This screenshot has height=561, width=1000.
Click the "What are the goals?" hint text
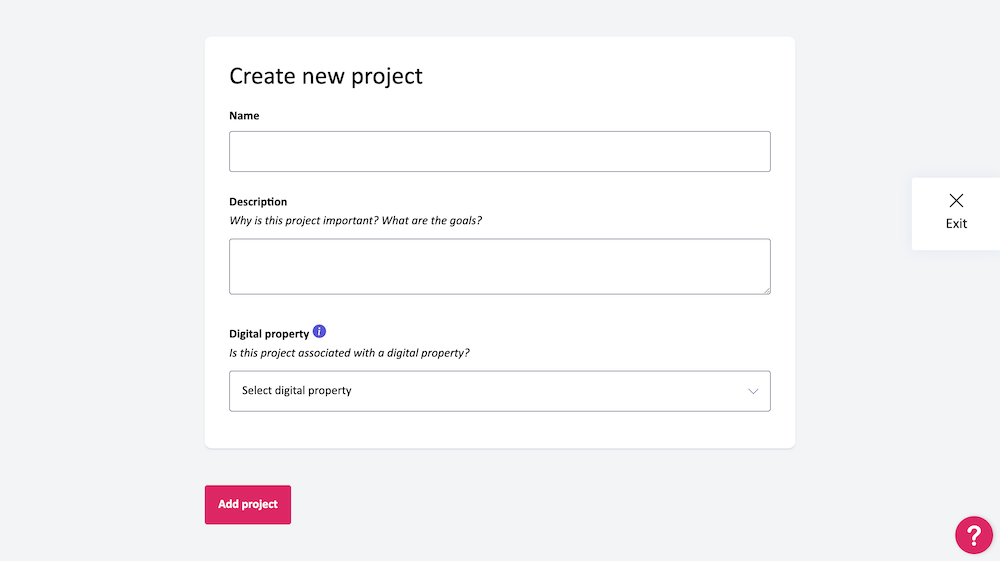coord(432,221)
